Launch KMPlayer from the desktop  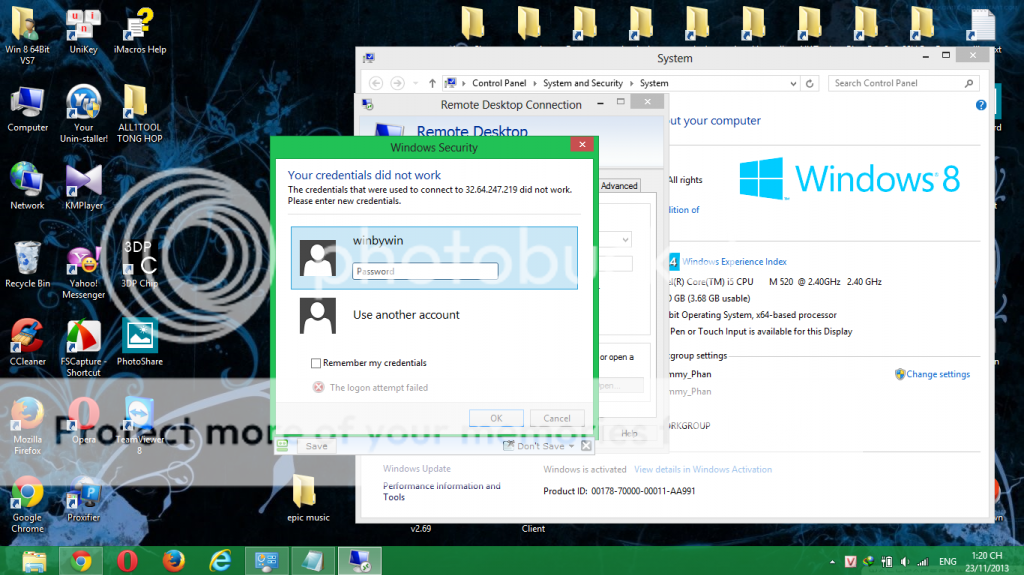83,181
